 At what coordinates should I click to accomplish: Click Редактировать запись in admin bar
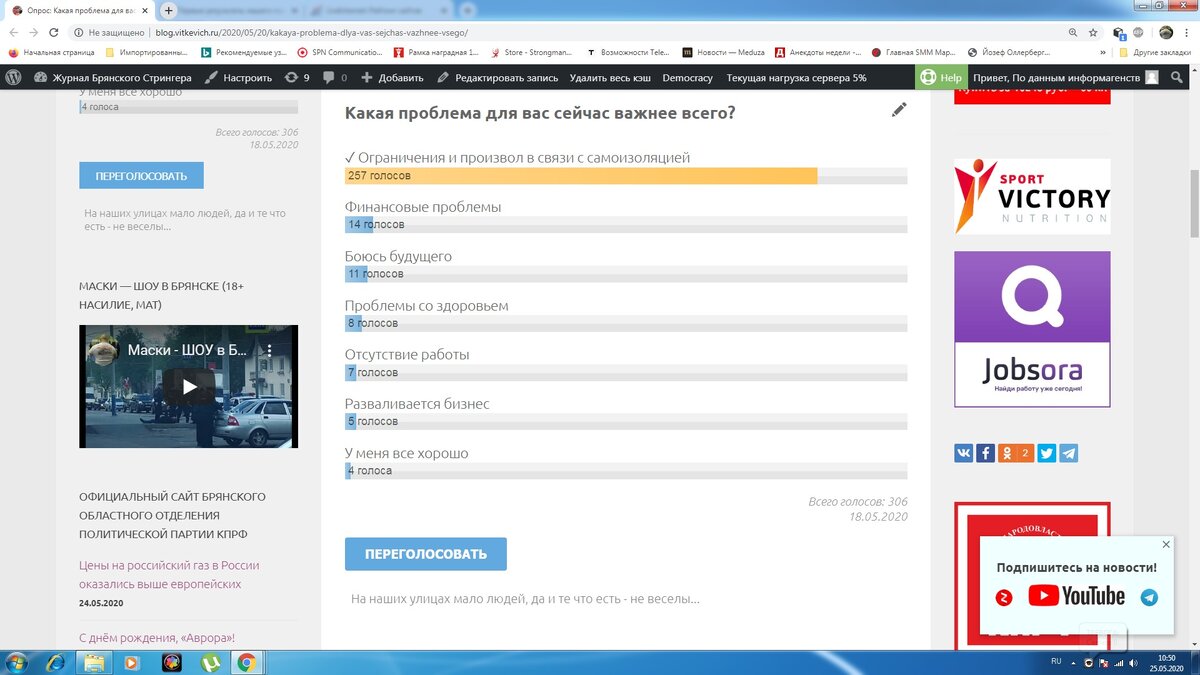(498, 77)
